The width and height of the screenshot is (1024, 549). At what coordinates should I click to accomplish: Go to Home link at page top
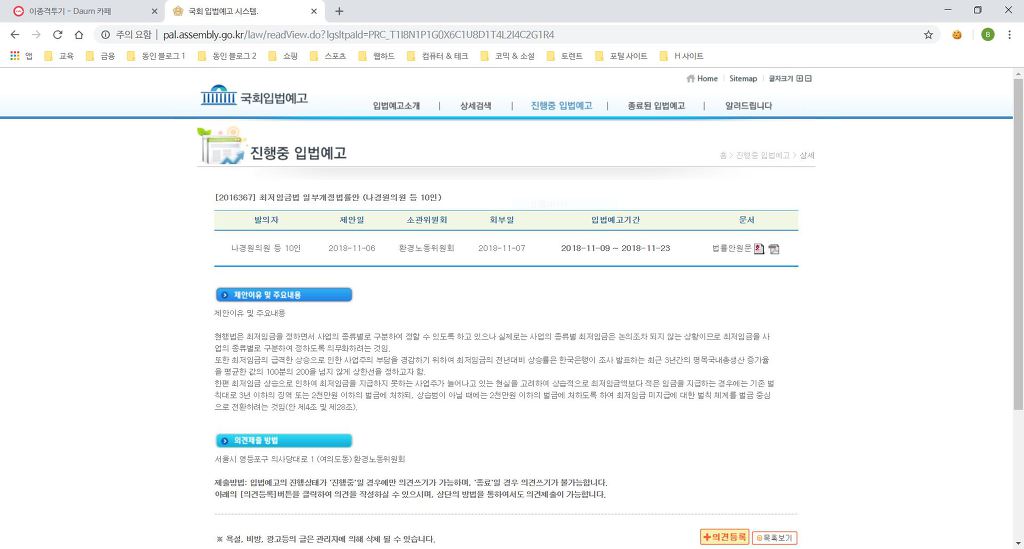pyautogui.click(x=702, y=78)
